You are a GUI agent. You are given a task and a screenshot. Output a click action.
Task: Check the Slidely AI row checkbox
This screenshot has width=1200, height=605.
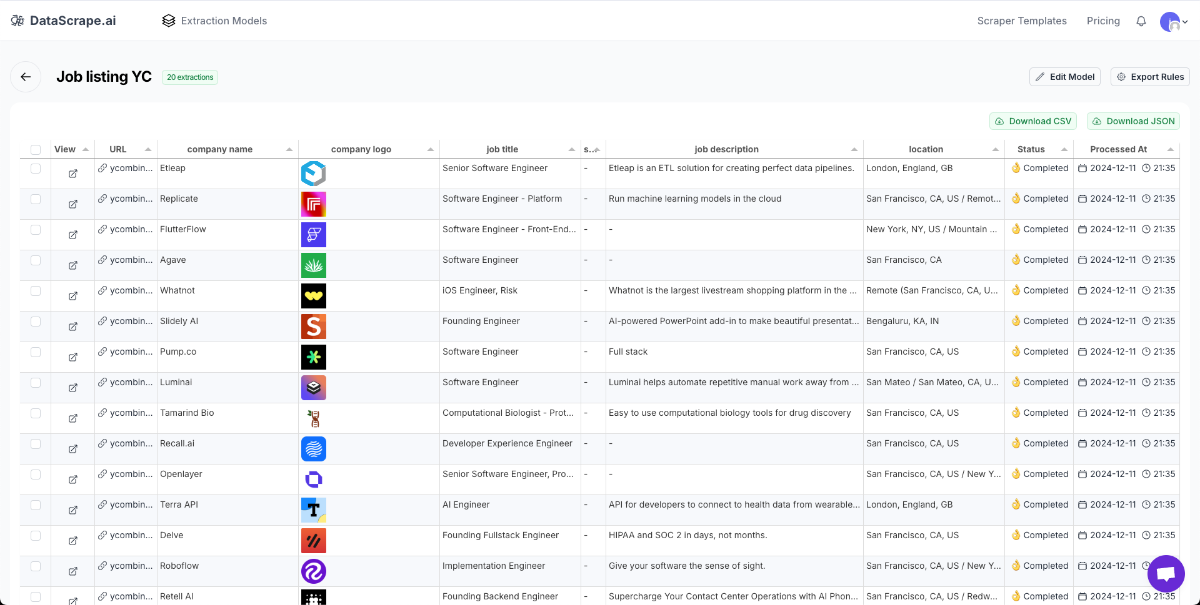[36, 321]
